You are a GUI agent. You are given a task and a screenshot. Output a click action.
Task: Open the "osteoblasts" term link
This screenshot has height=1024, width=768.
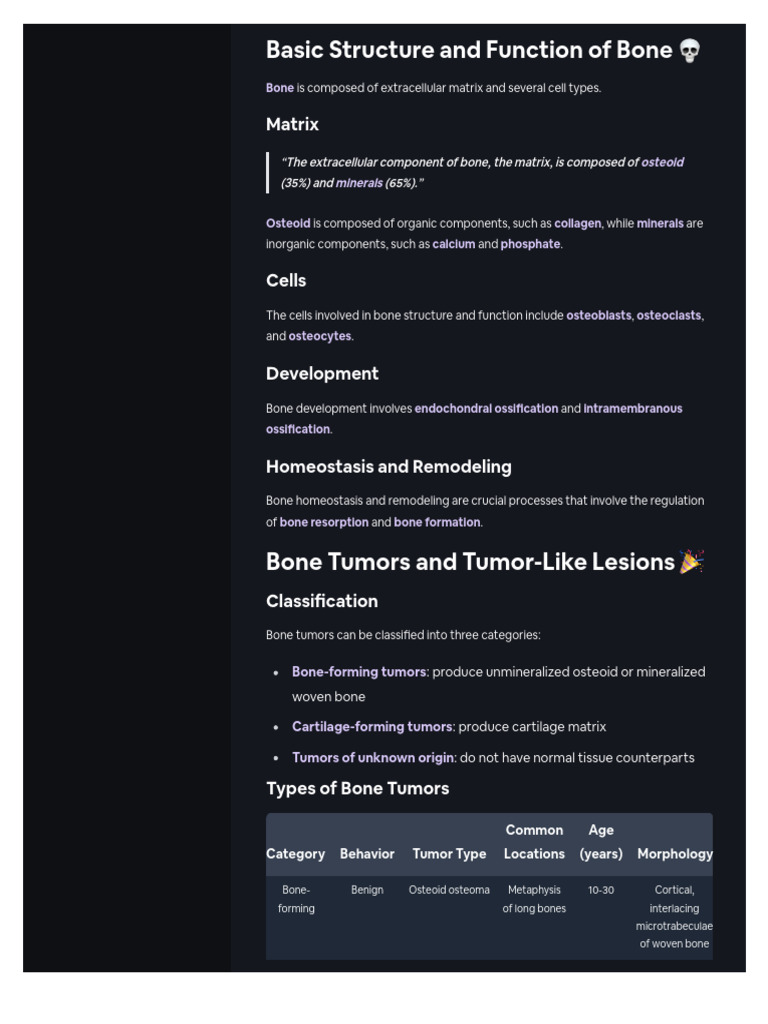(x=598, y=316)
